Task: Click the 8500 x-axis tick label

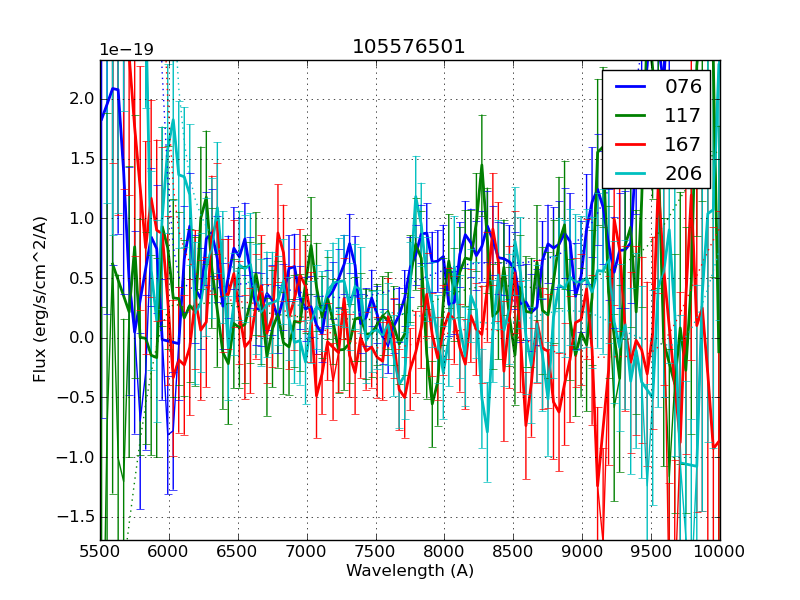Action: click(x=514, y=552)
